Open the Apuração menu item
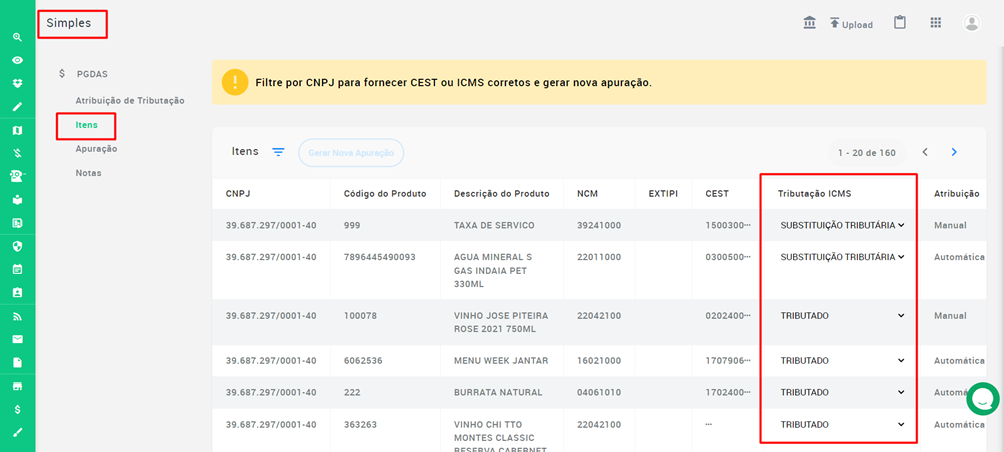The width and height of the screenshot is (1004, 452). pos(96,149)
